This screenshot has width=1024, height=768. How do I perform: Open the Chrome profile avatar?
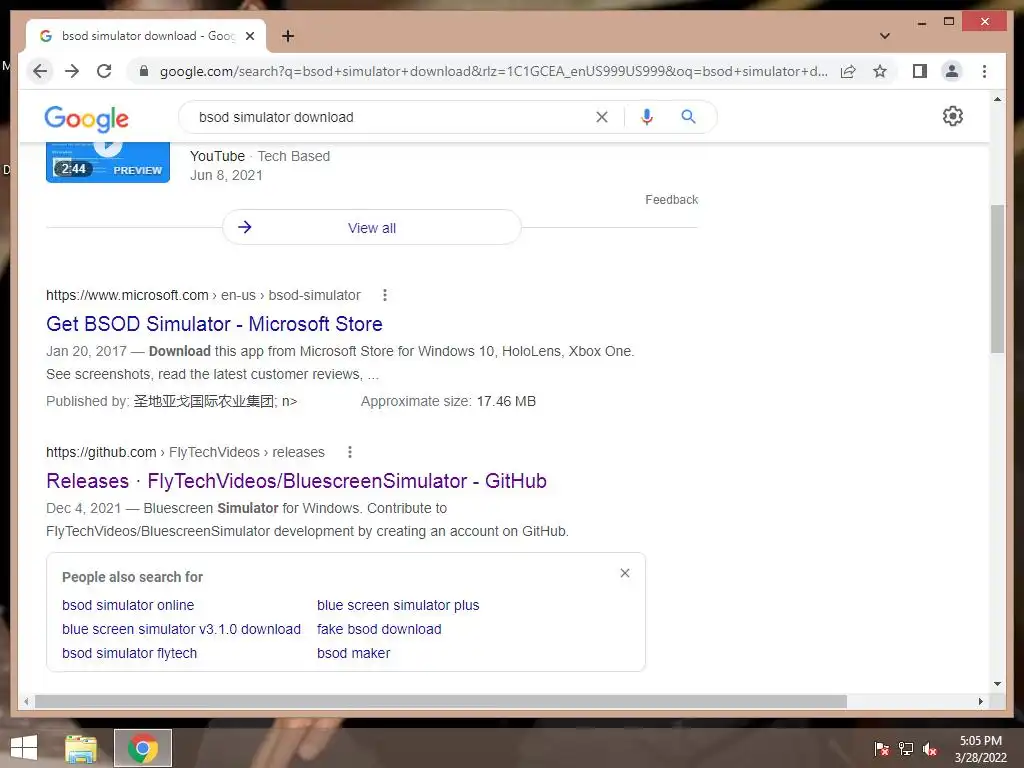952,71
